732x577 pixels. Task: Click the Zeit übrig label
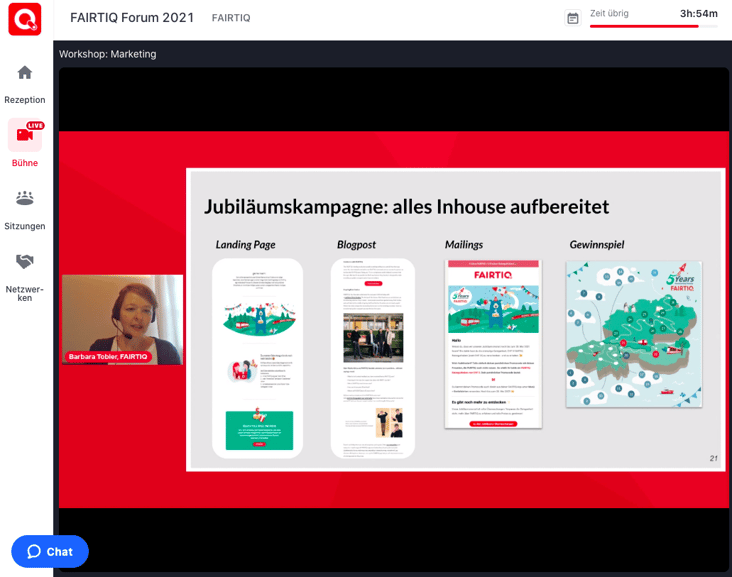click(x=609, y=14)
